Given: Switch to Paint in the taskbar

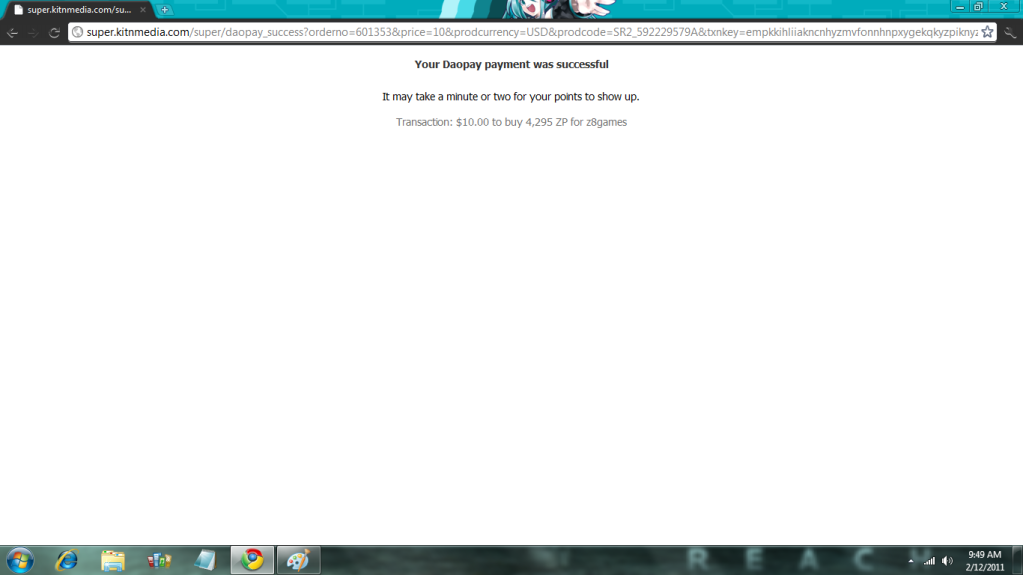Looking at the screenshot, I should click(298, 560).
